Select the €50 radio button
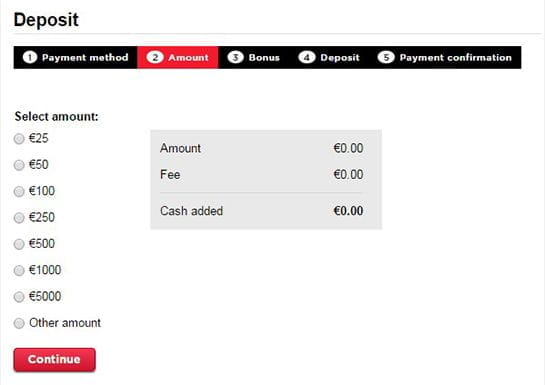The image size is (545, 385). 19,165
